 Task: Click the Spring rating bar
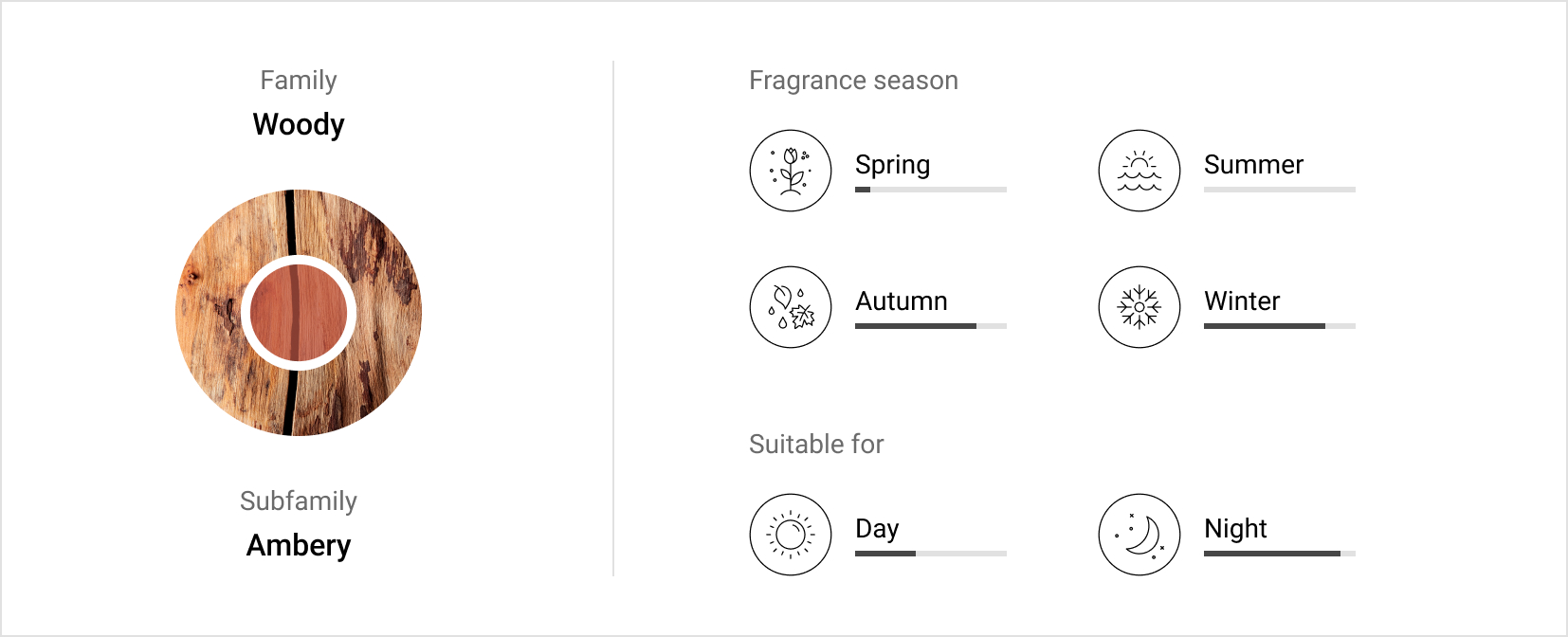(931, 190)
